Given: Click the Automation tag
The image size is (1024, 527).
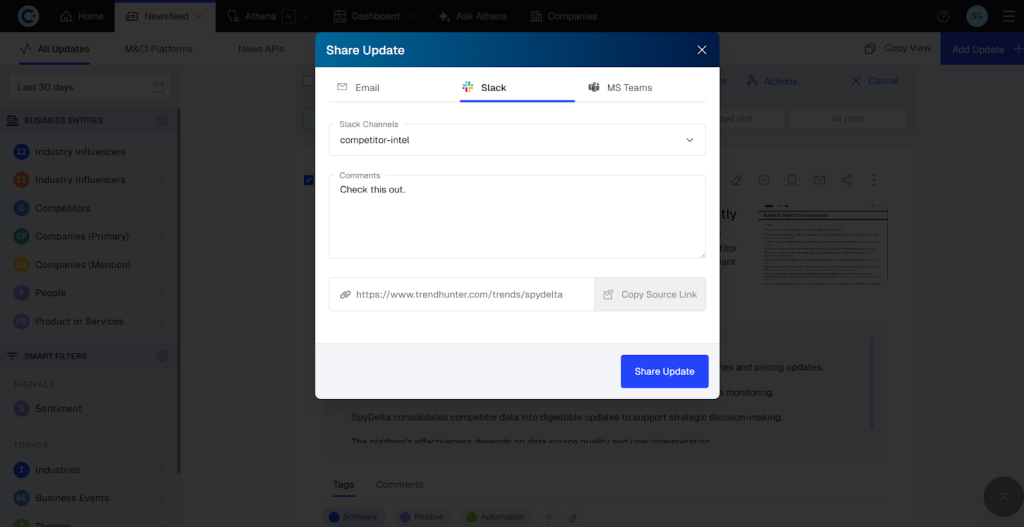Looking at the screenshot, I should pyautogui.click(x=496, y=517).
